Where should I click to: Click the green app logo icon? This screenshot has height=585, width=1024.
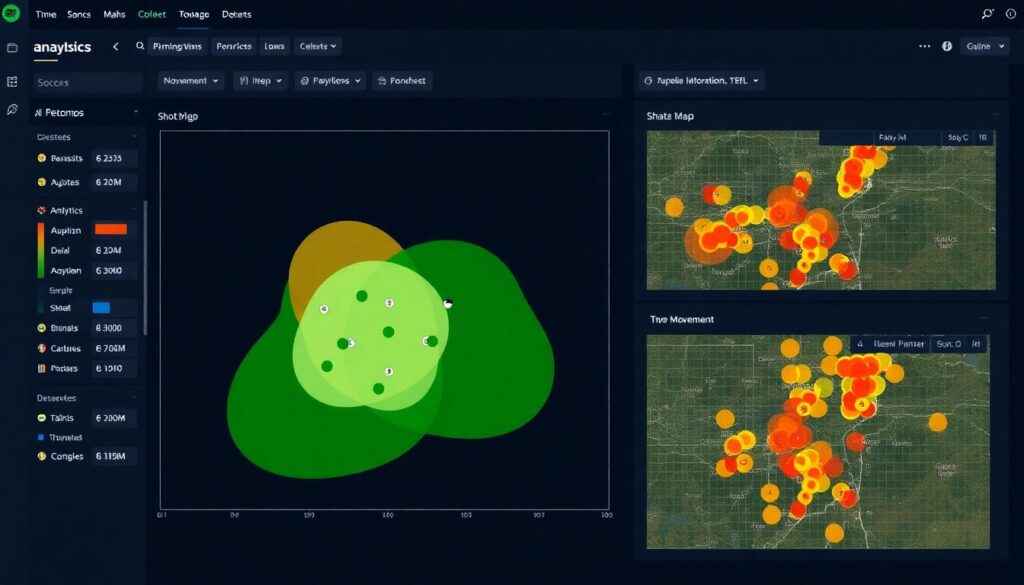click(x=12, y=14)
